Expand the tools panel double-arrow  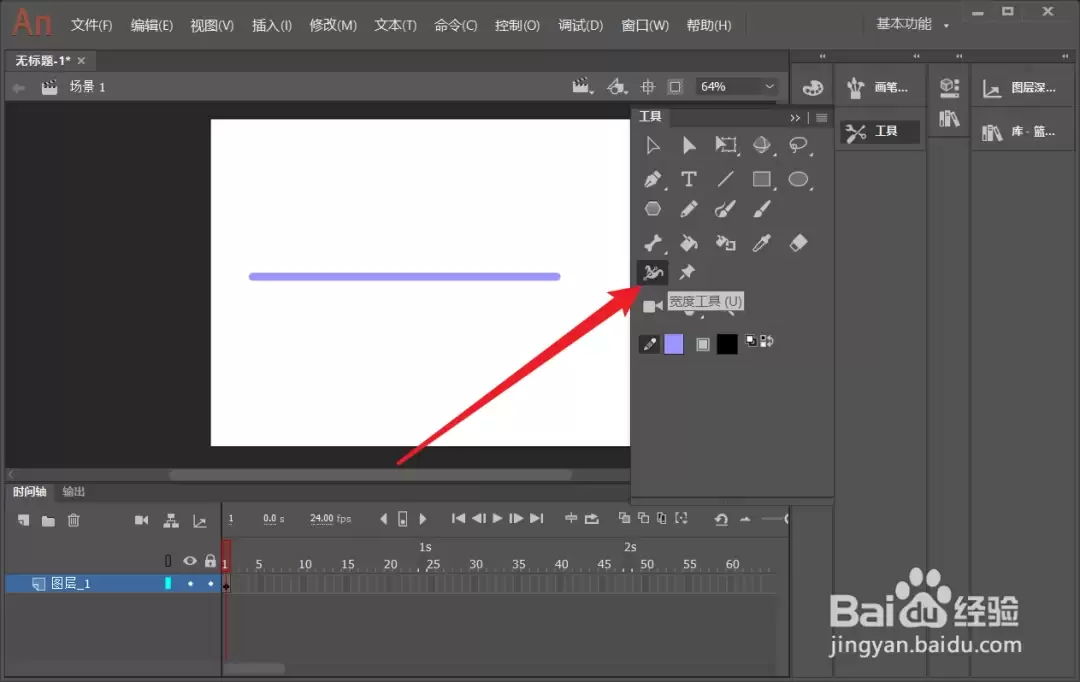795,118
